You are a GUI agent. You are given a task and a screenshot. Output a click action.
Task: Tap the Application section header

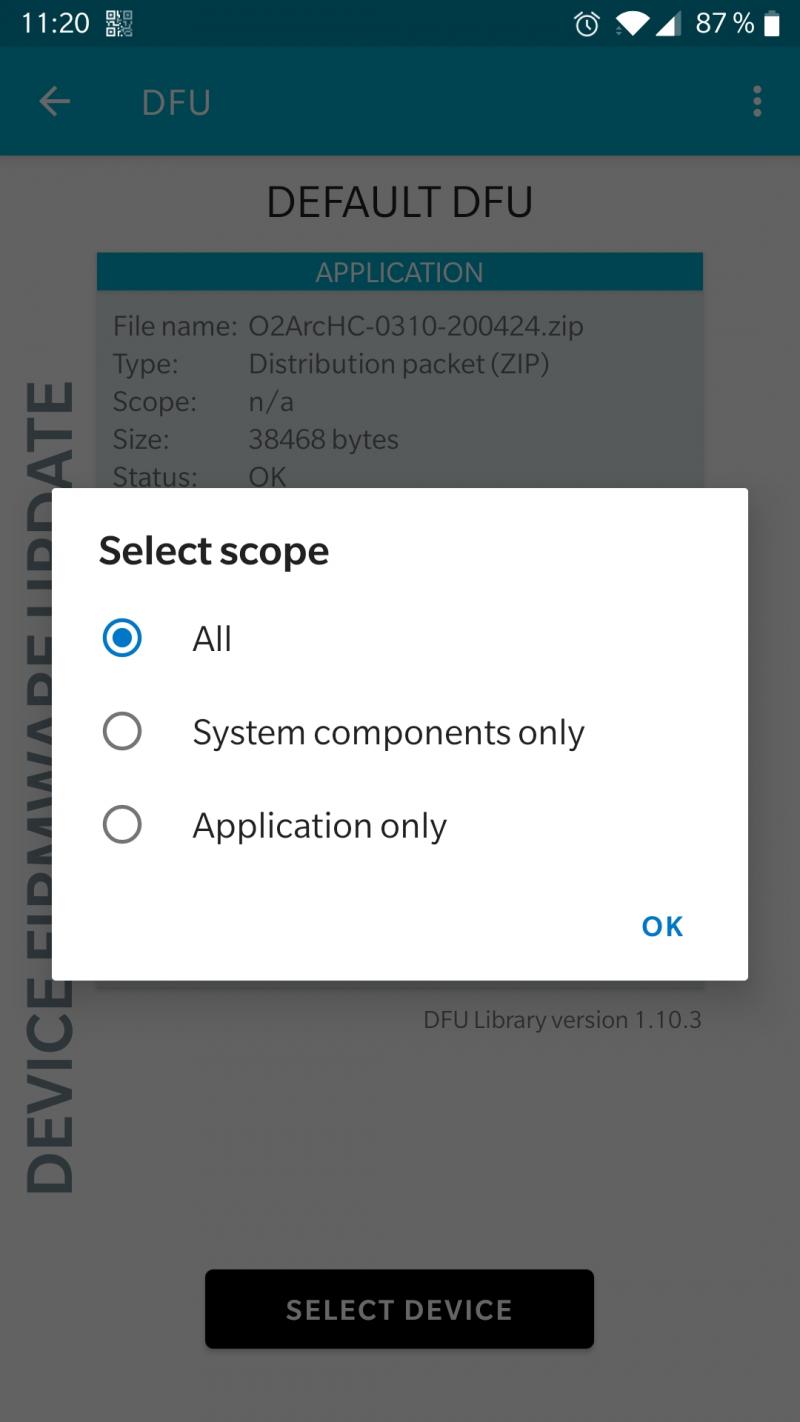(x=399, y=272)
